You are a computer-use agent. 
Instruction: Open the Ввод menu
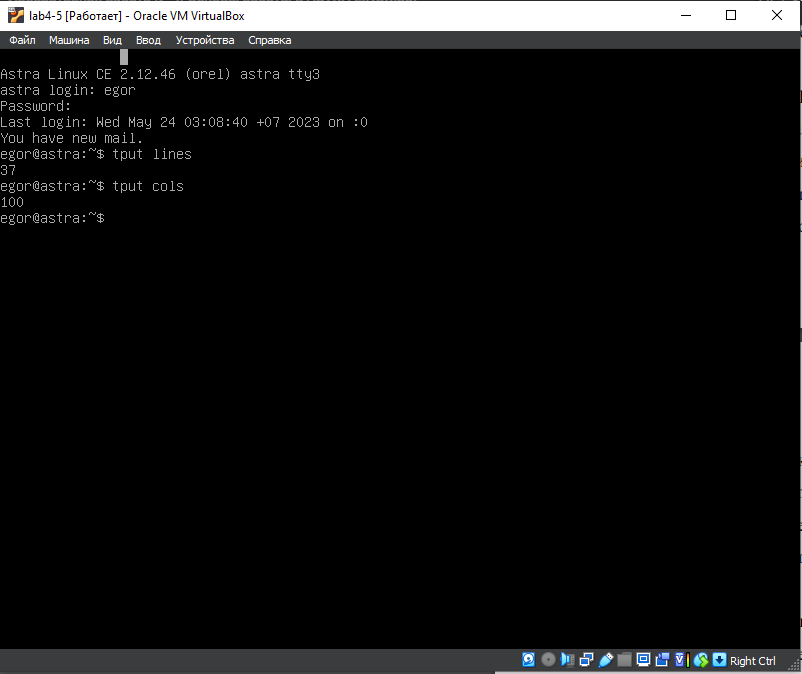(x=148, y=40)
